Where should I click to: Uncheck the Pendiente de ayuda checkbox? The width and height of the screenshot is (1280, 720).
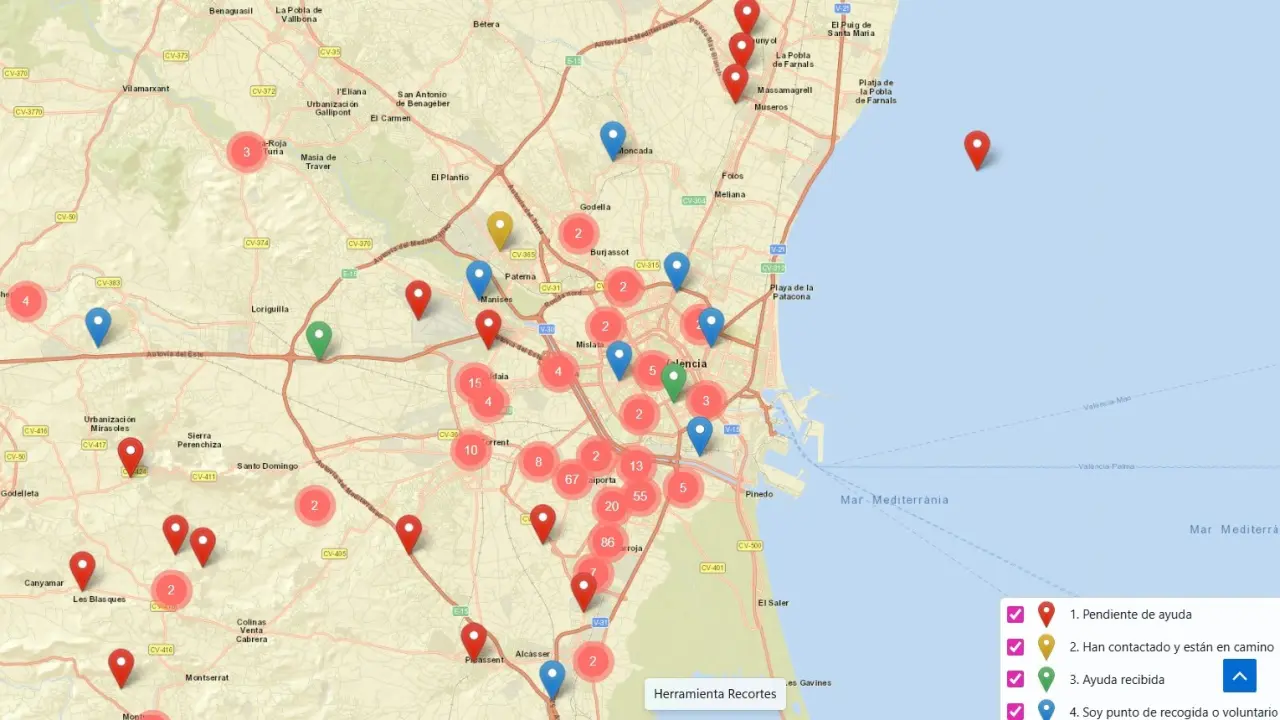point(1015,615)
